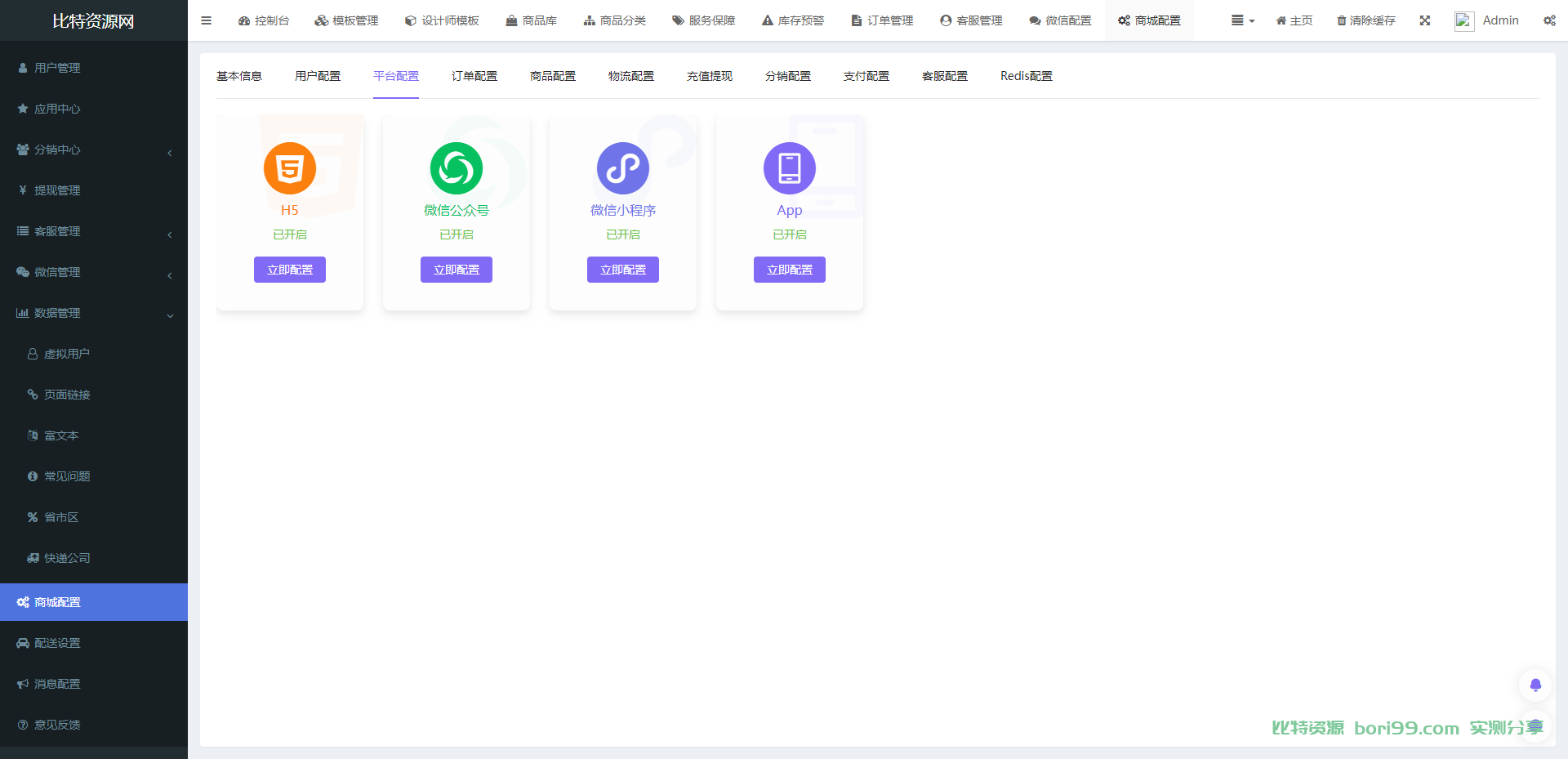Open 模板管理 in the top navigation
The height and width of the screenshot is (759, 1568).
point(347,20)
